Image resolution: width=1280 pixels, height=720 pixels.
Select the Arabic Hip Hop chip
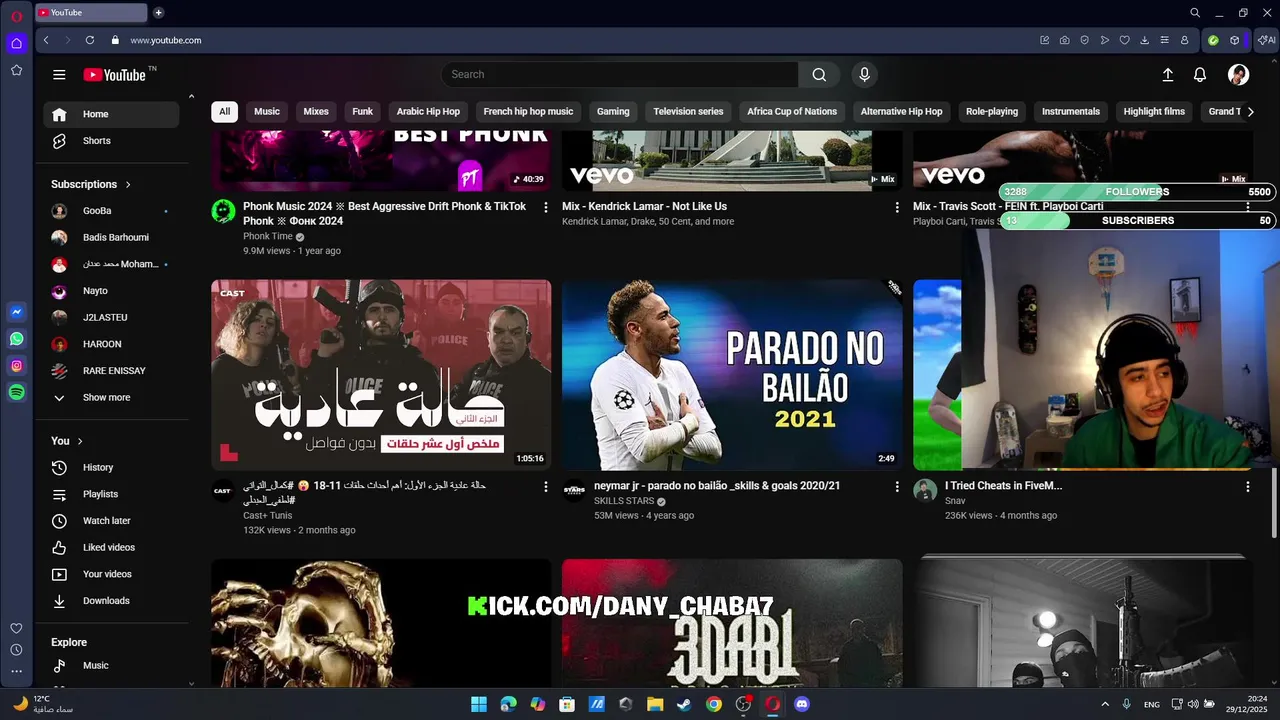428,112
